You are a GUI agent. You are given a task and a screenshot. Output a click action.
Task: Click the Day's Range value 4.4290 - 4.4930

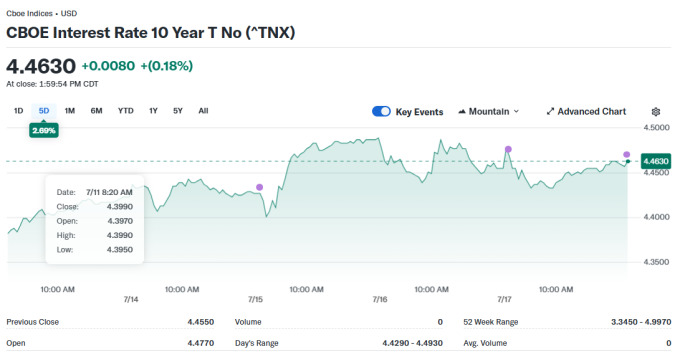click(x=412, y=343)
